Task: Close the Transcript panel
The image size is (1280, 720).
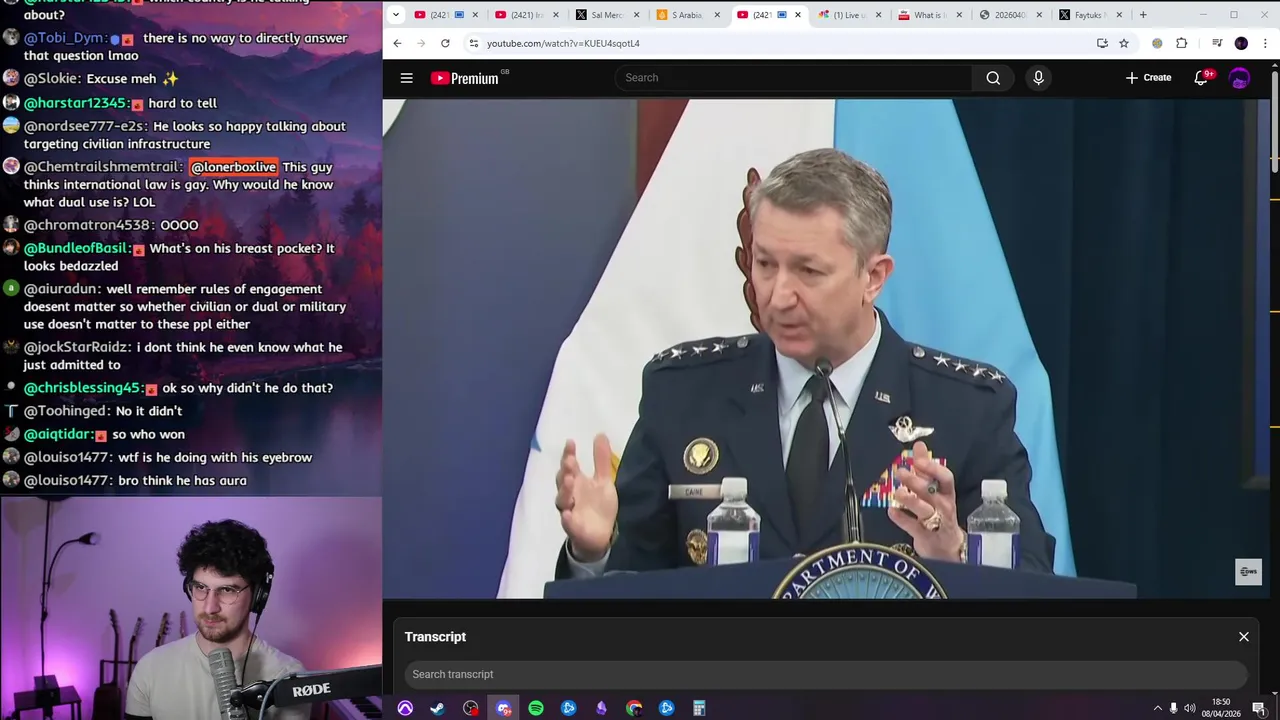Action: (1244, 637)
